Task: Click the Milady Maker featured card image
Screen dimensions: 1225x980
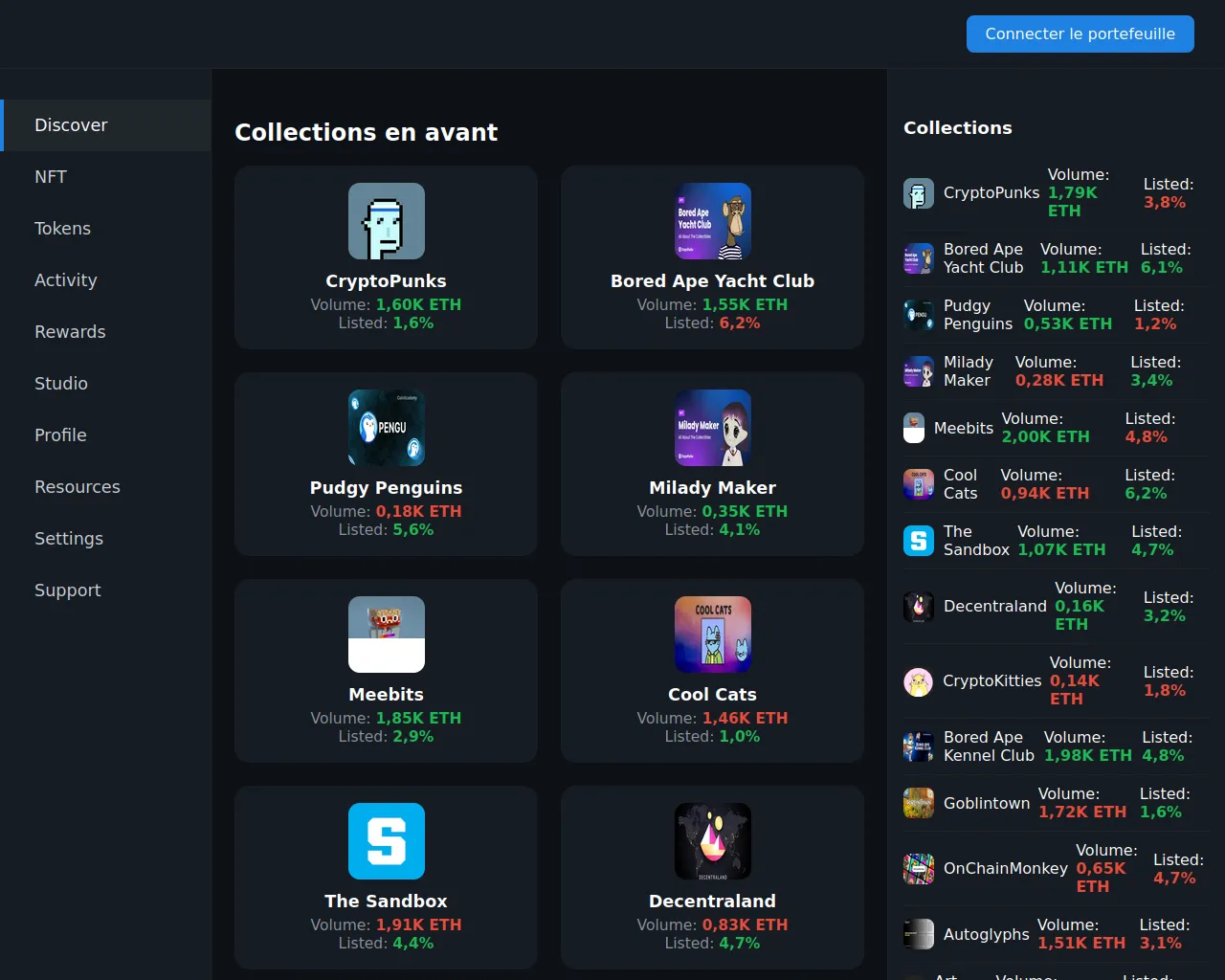Action: point(713,428)
